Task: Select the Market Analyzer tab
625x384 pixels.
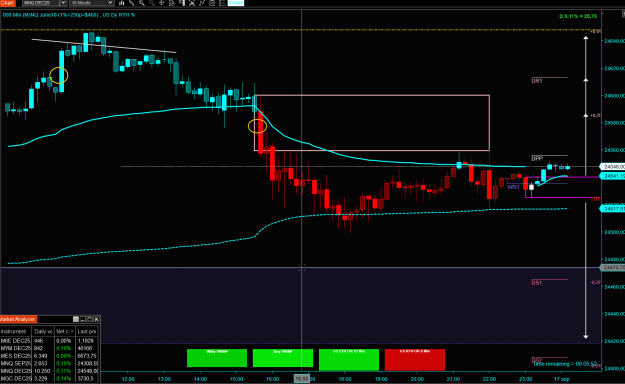Action: point(18,319)
